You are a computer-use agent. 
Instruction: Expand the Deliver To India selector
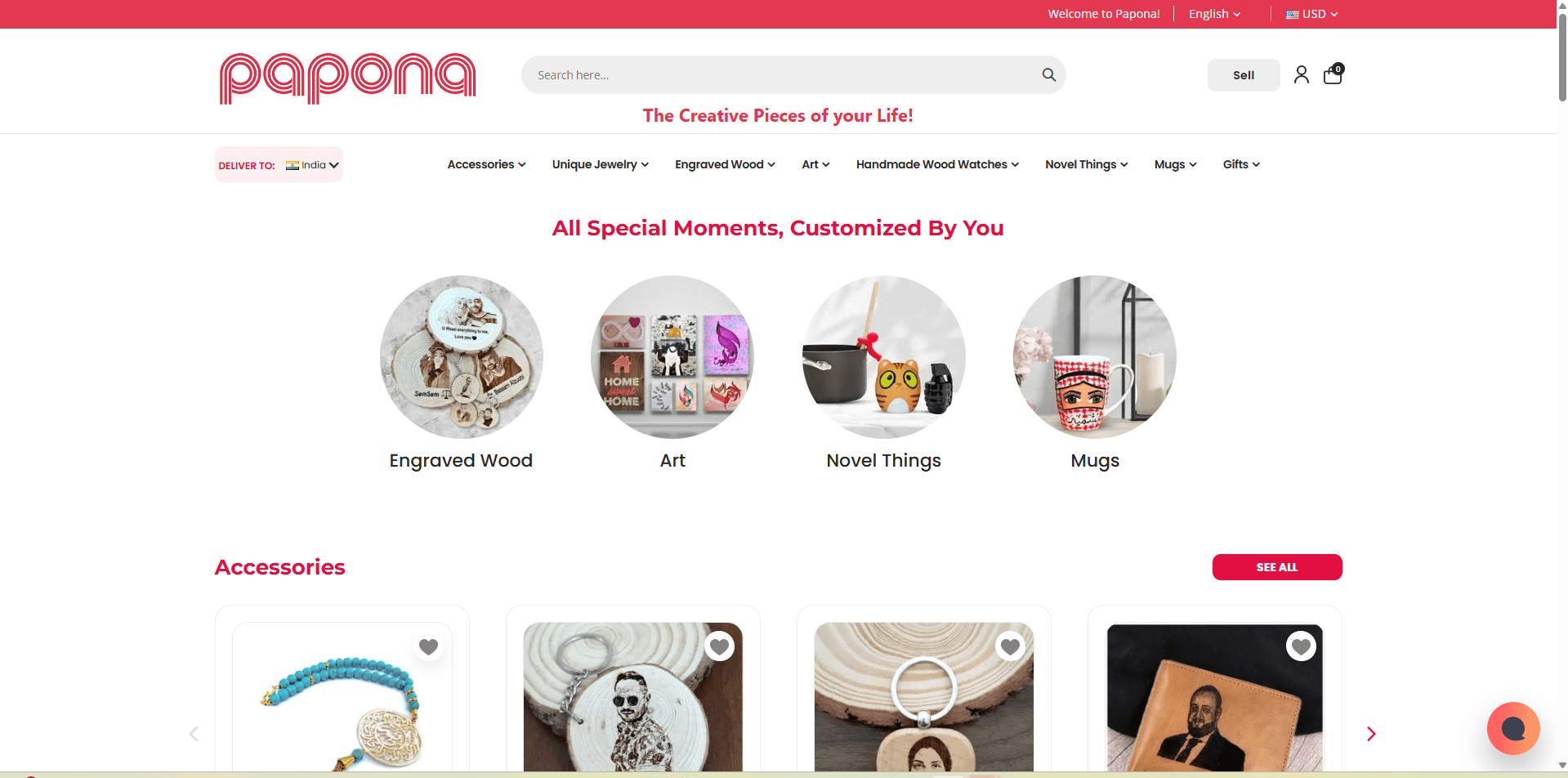point(279,165)
